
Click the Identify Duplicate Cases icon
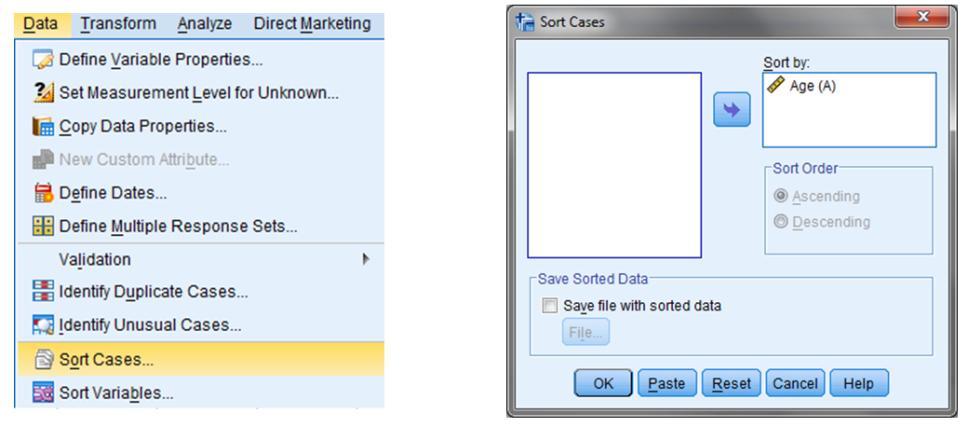[43, 292]
